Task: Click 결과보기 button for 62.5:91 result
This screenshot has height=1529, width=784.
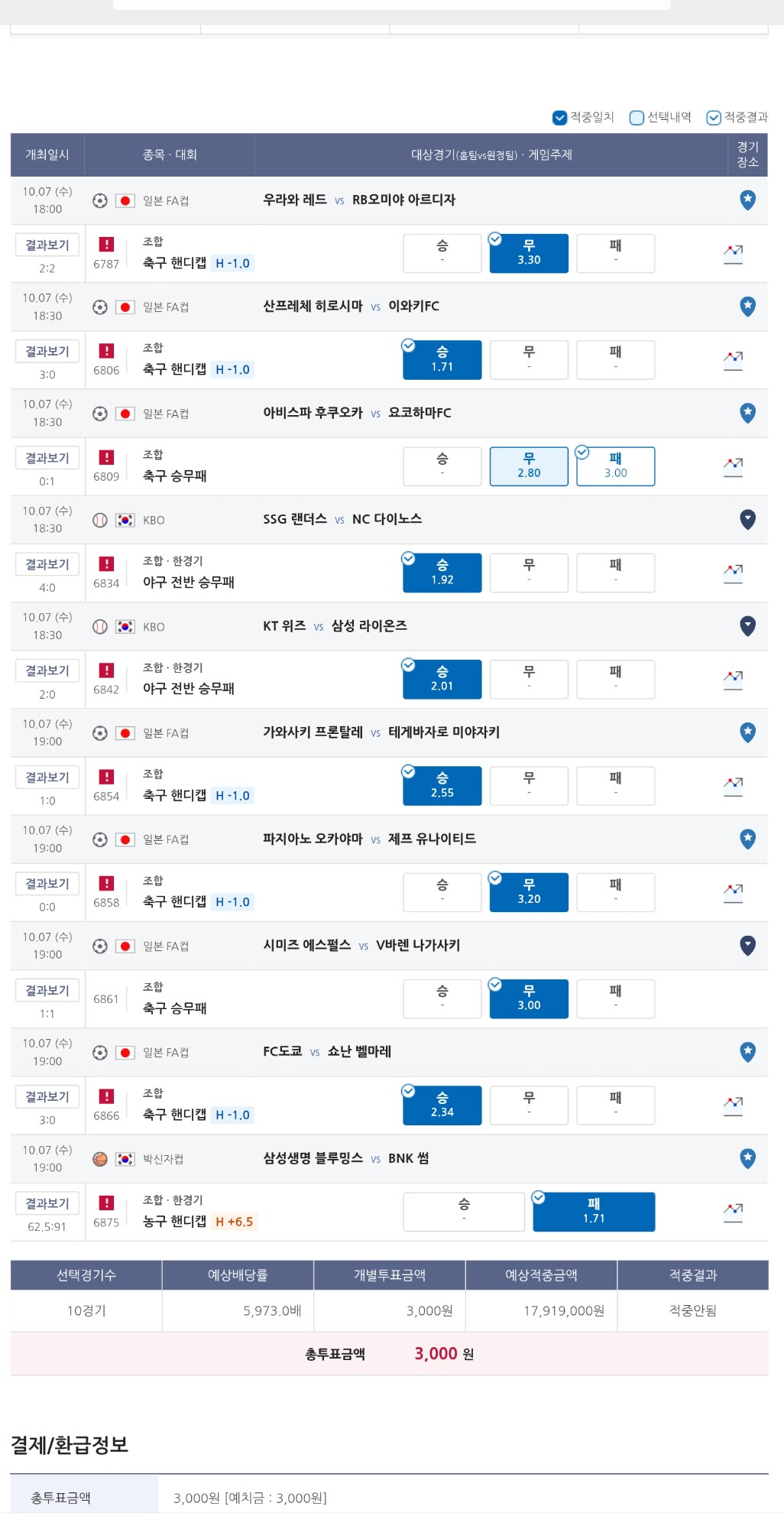Action: (x=47, y=1203)
